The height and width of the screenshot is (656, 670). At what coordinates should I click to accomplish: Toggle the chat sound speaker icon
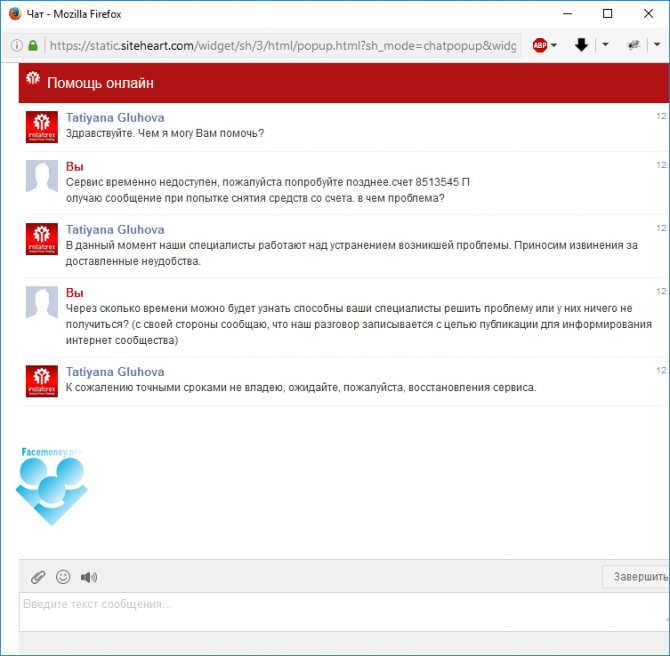[89, 577]
